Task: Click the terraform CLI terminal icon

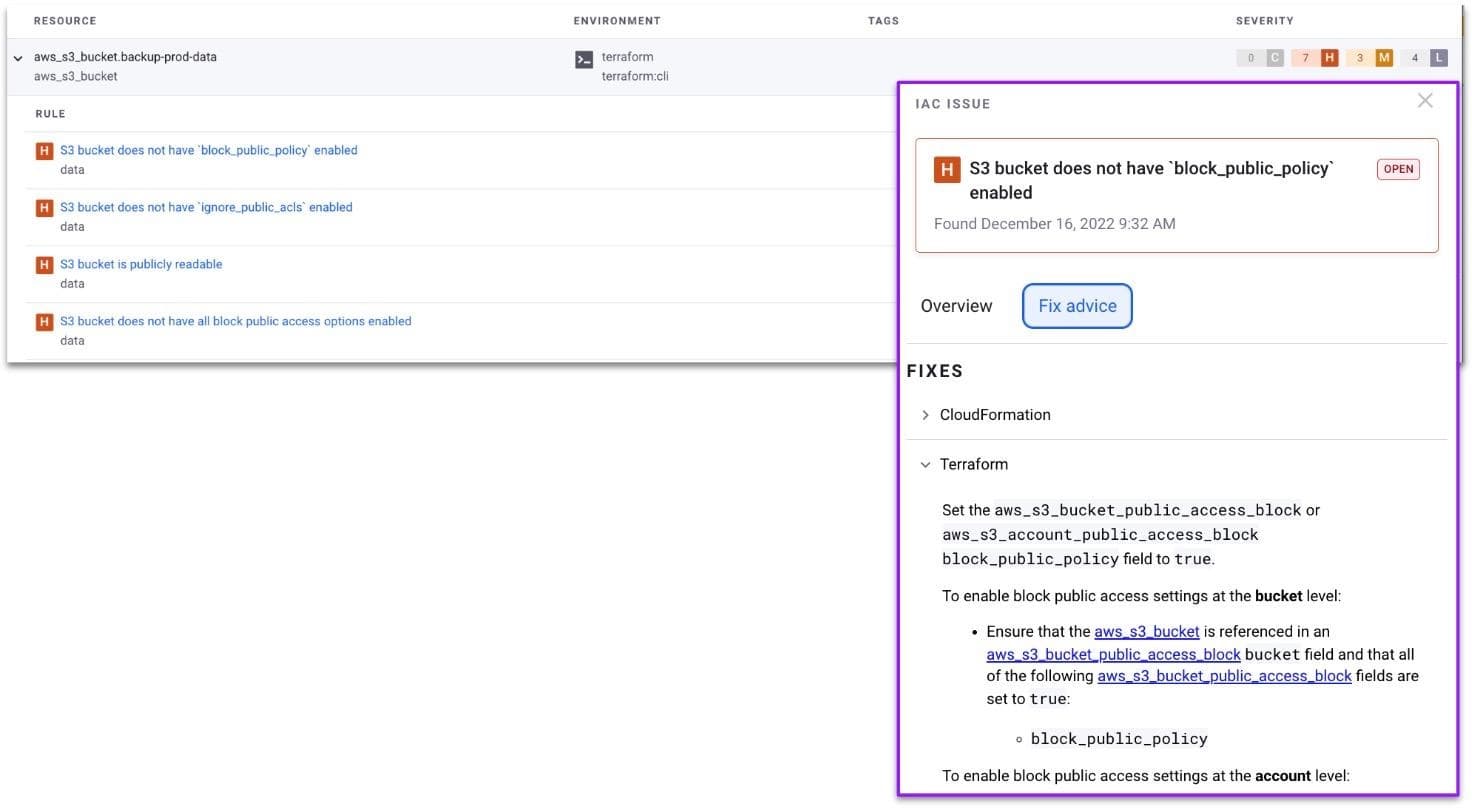Action: 584,60
